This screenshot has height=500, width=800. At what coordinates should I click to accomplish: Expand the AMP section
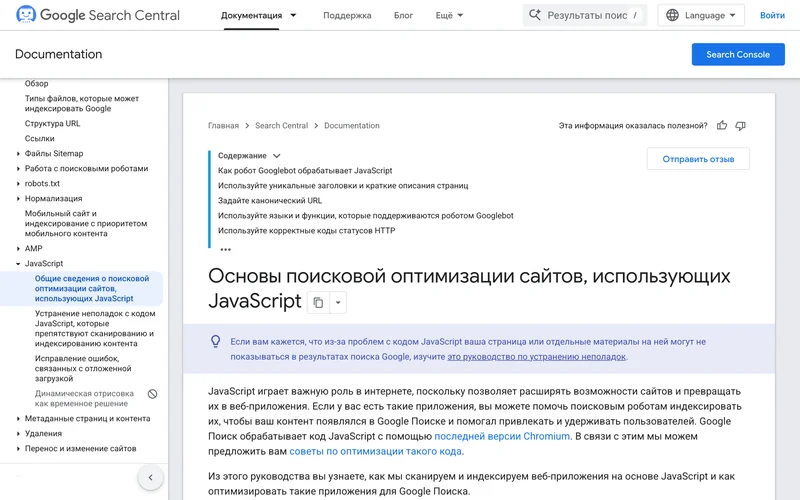point(18,248)
